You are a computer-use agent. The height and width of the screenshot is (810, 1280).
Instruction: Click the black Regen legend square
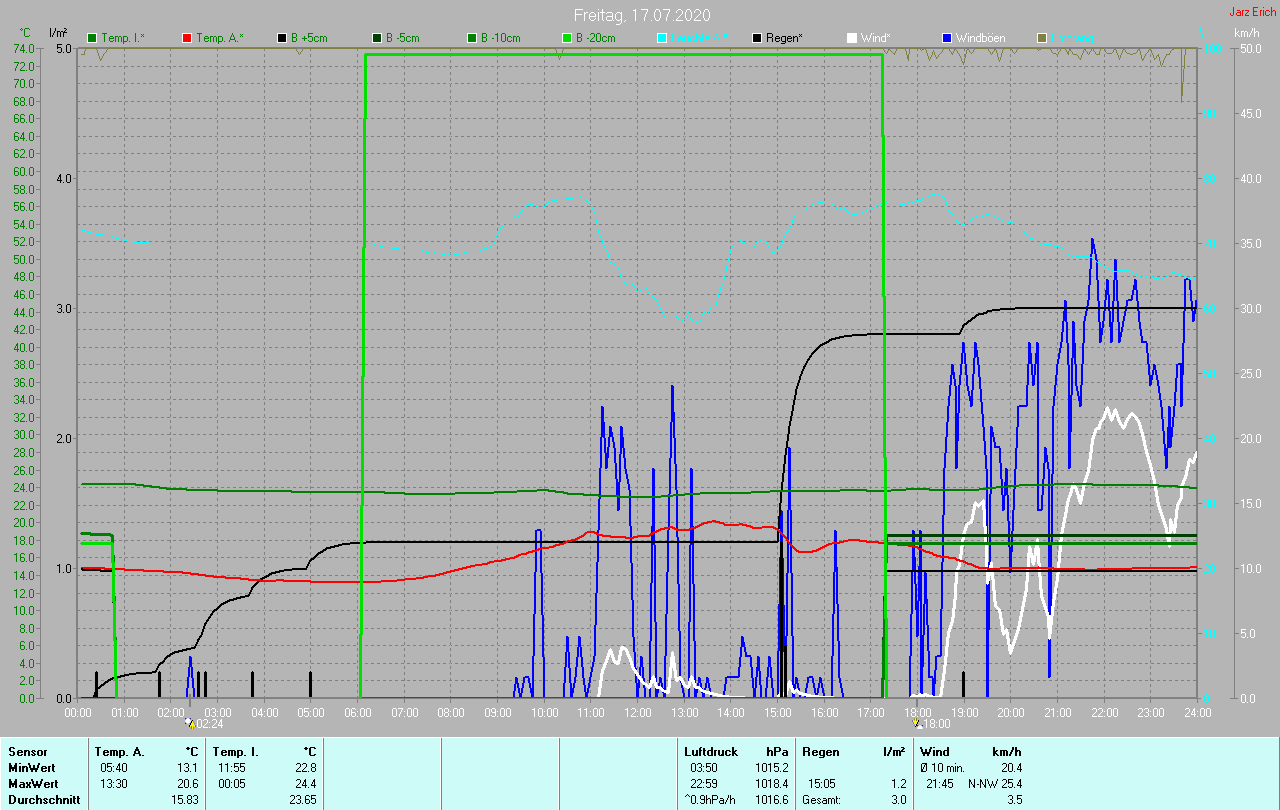(x=757, y=38)
